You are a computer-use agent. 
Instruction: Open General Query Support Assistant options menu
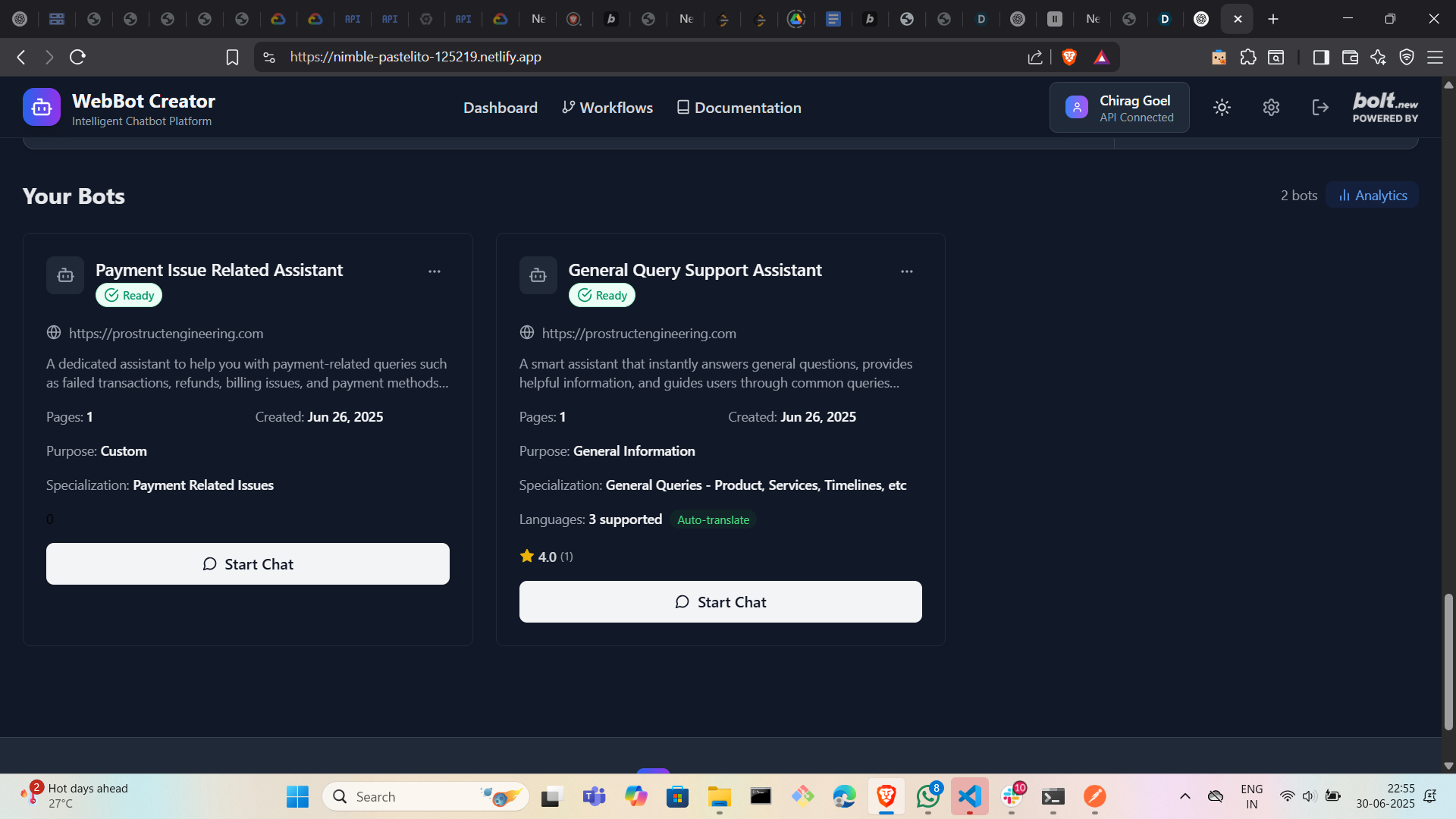click(x=907, y=271)
